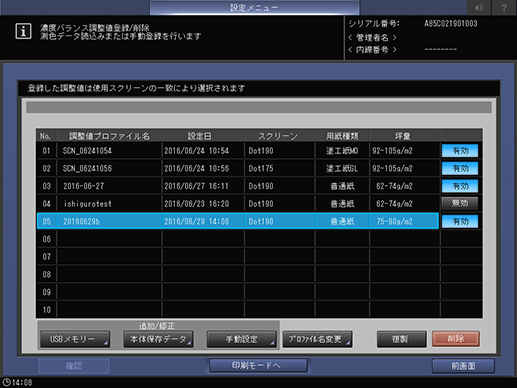Click the 75-80g/m2 weight cell
517x388 pixels.
pos(404,221)
